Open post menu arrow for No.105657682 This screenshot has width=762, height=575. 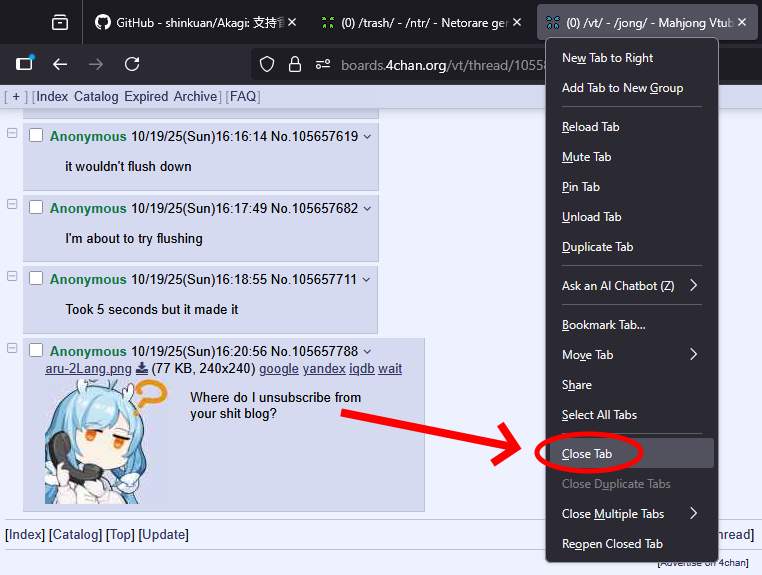[x=367, y=209]
